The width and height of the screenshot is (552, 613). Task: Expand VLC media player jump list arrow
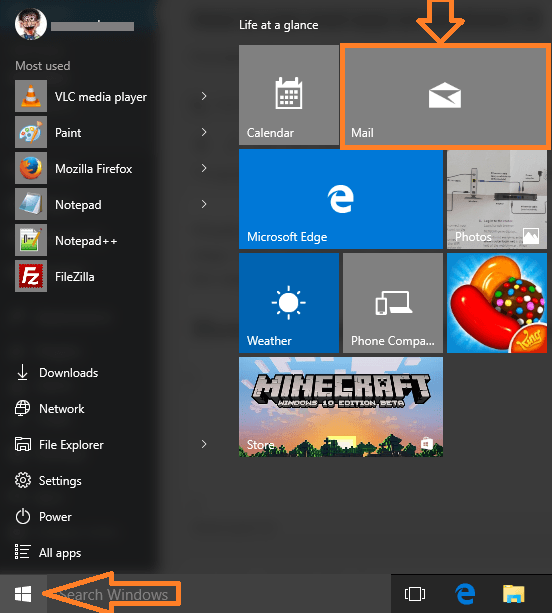[x=204, y=96]
